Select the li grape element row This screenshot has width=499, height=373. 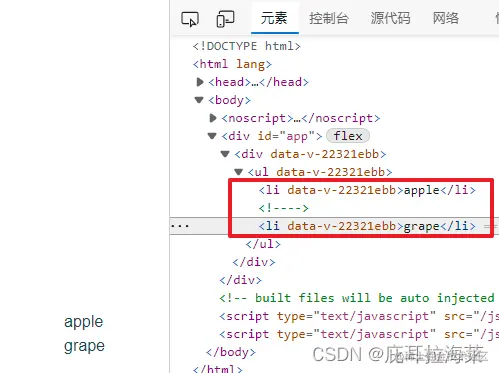click(x=367, y=226)
